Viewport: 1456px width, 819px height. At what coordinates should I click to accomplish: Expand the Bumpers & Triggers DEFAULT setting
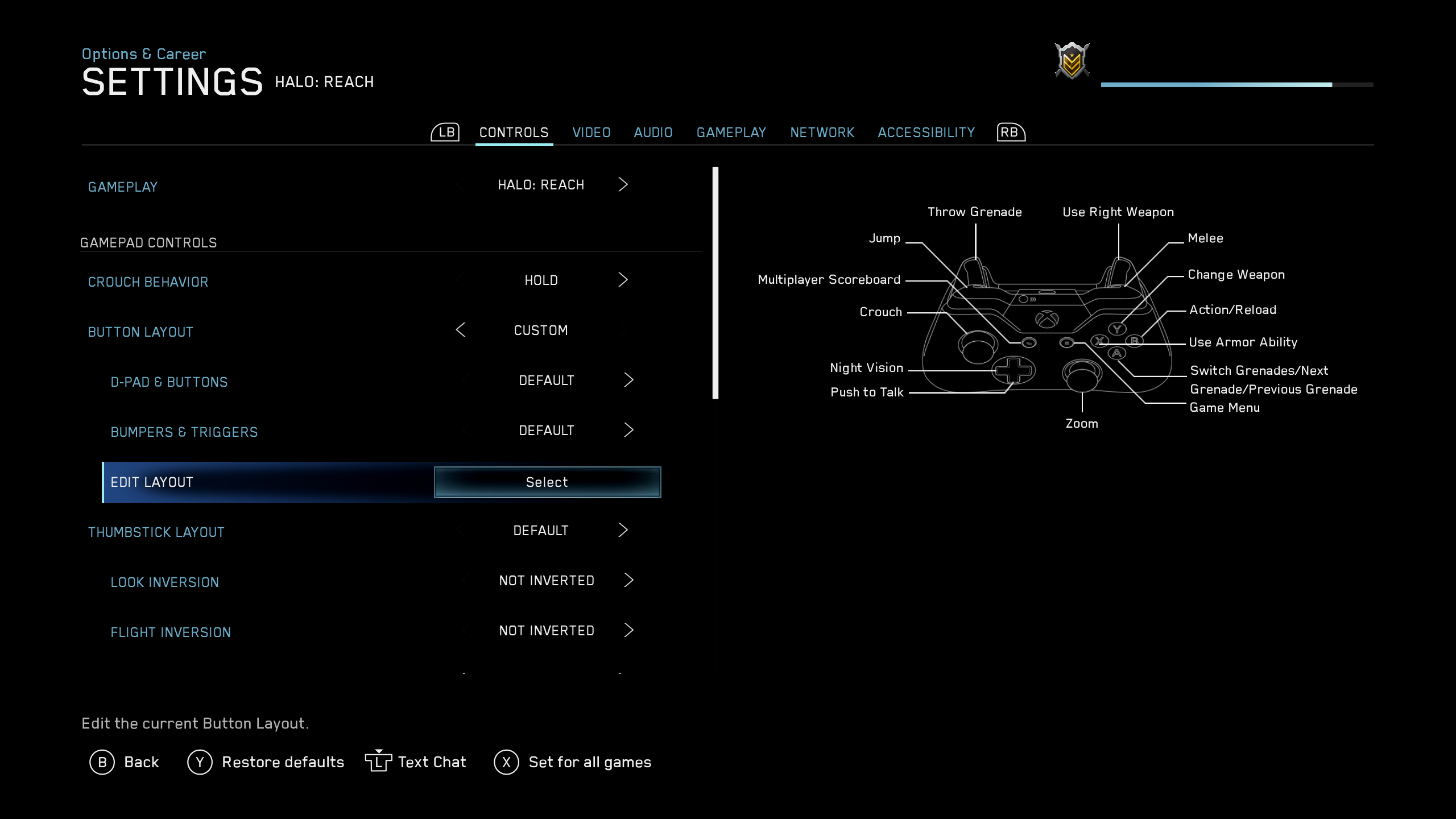point(629,430)
